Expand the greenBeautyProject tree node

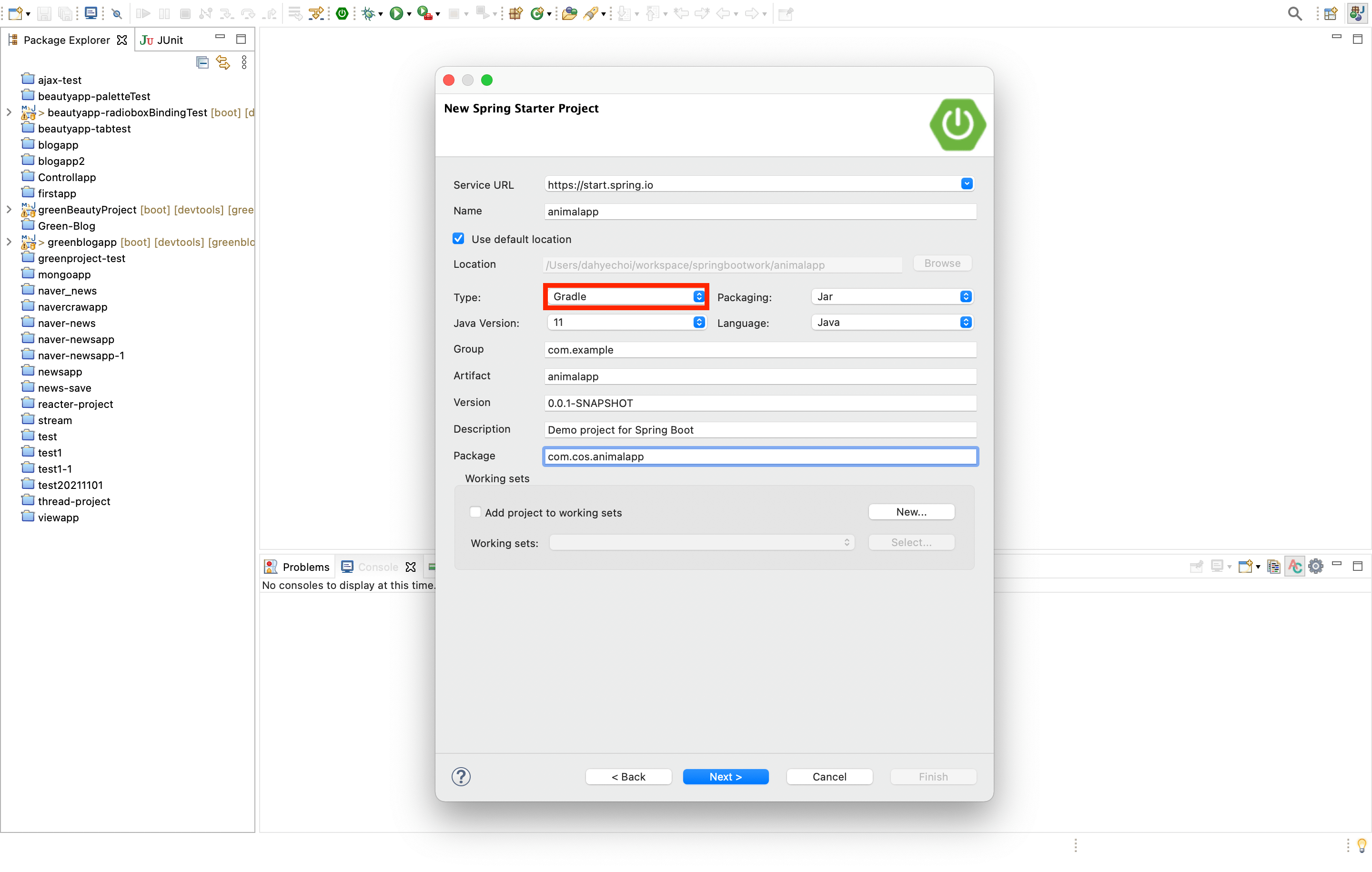click(9, 210)
